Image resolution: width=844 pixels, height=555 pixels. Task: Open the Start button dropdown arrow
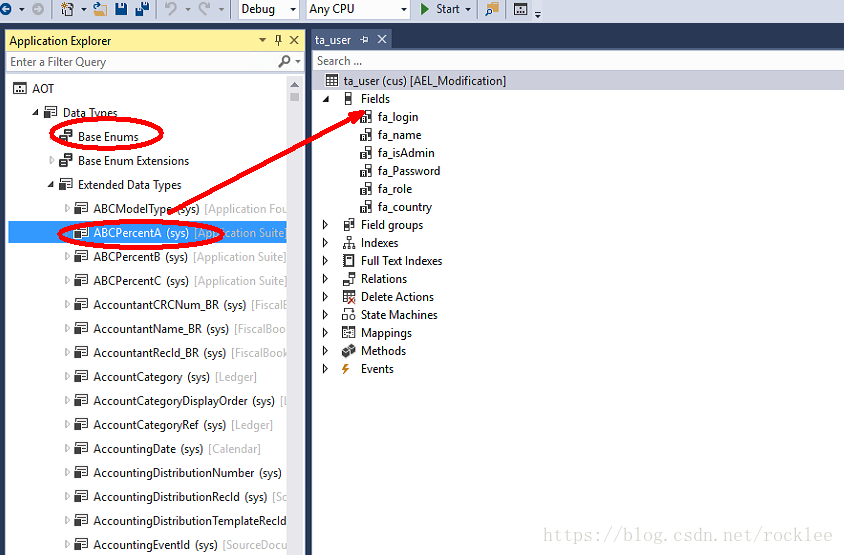468,9
